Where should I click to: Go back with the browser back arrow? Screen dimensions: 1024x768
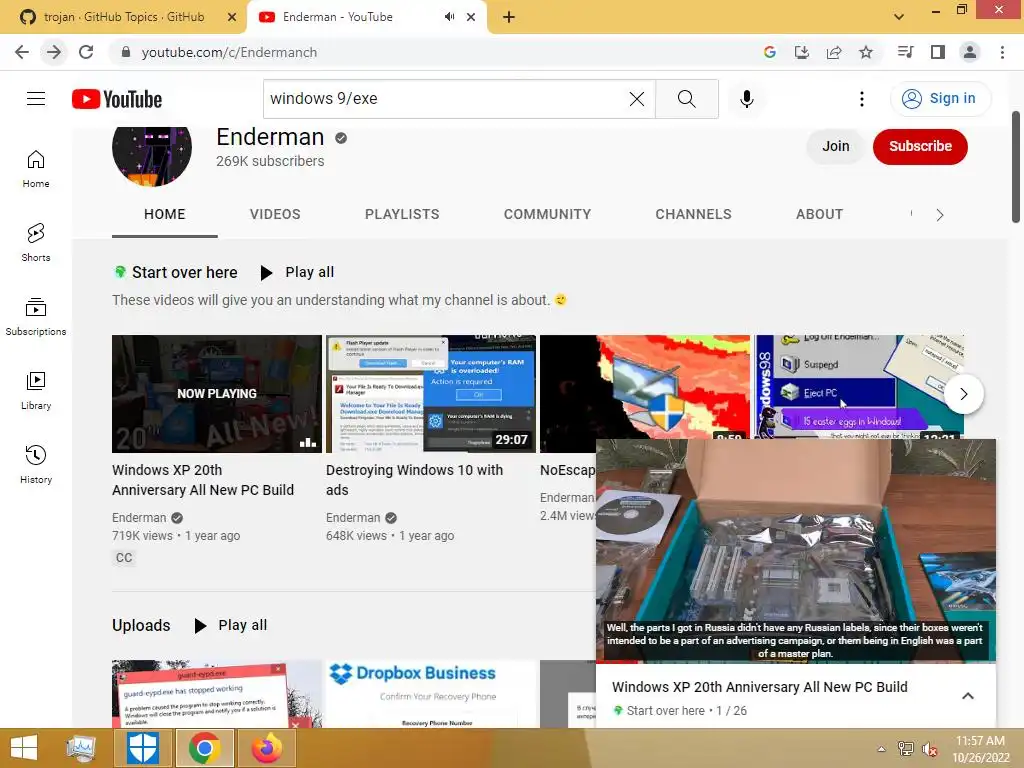[22, 52]
